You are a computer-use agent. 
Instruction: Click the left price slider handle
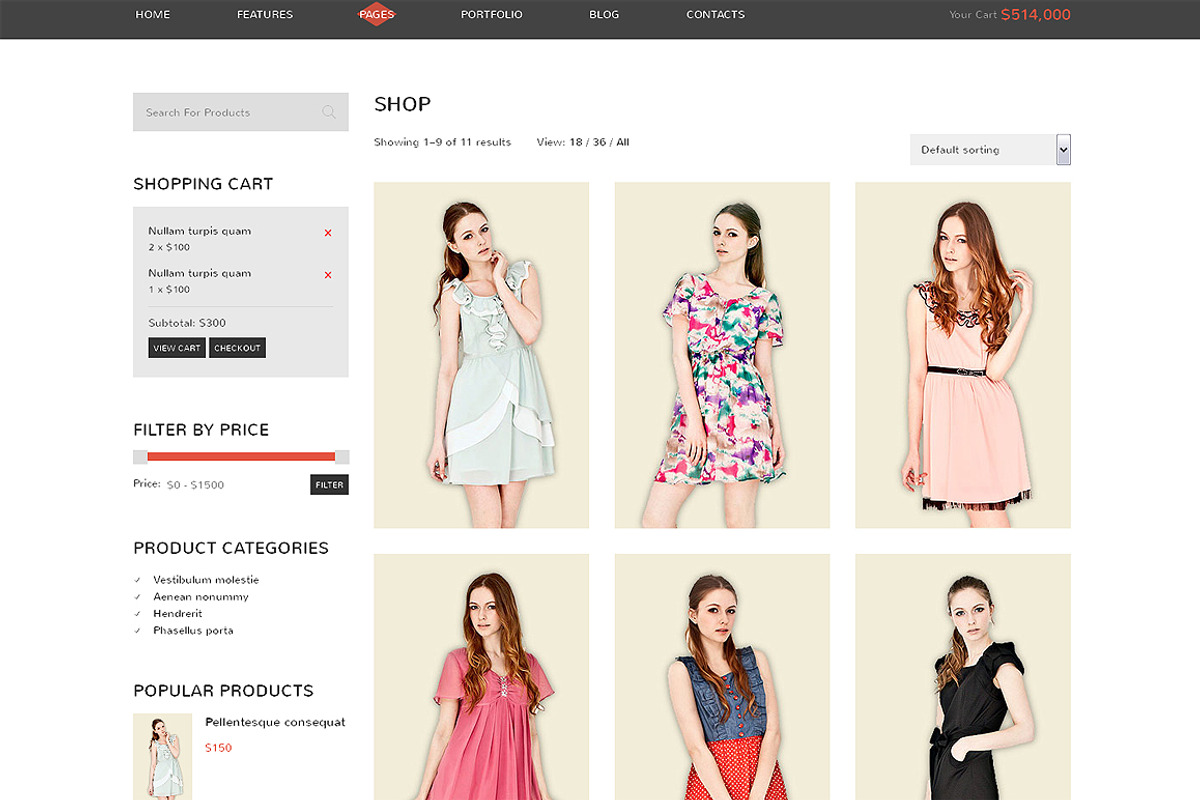[x=140, y=457]
